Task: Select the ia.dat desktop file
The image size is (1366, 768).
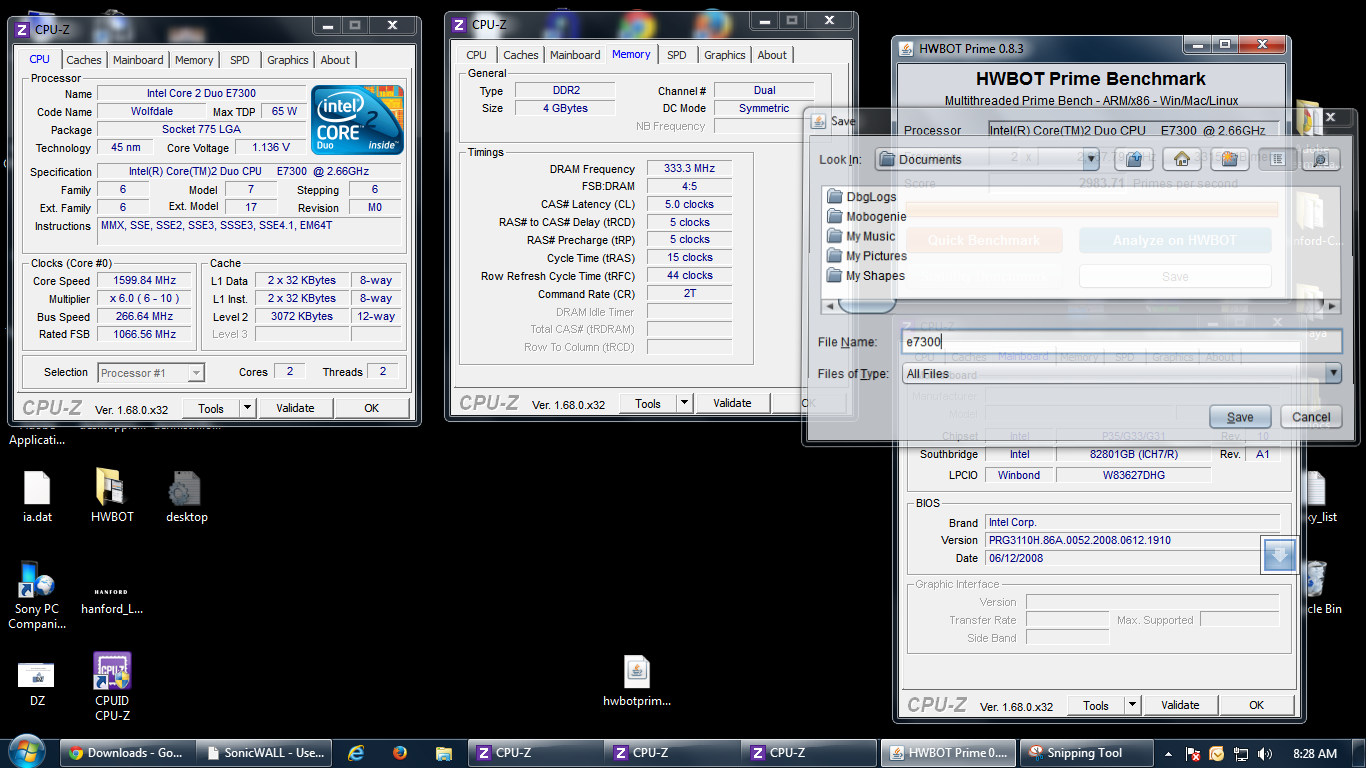Action: (x=37, y=496)
